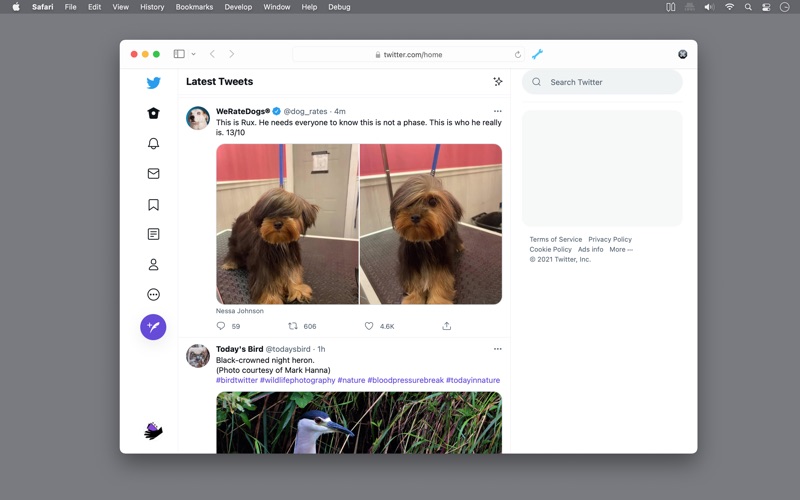Open the Apple menu

[x=16, y=7]
